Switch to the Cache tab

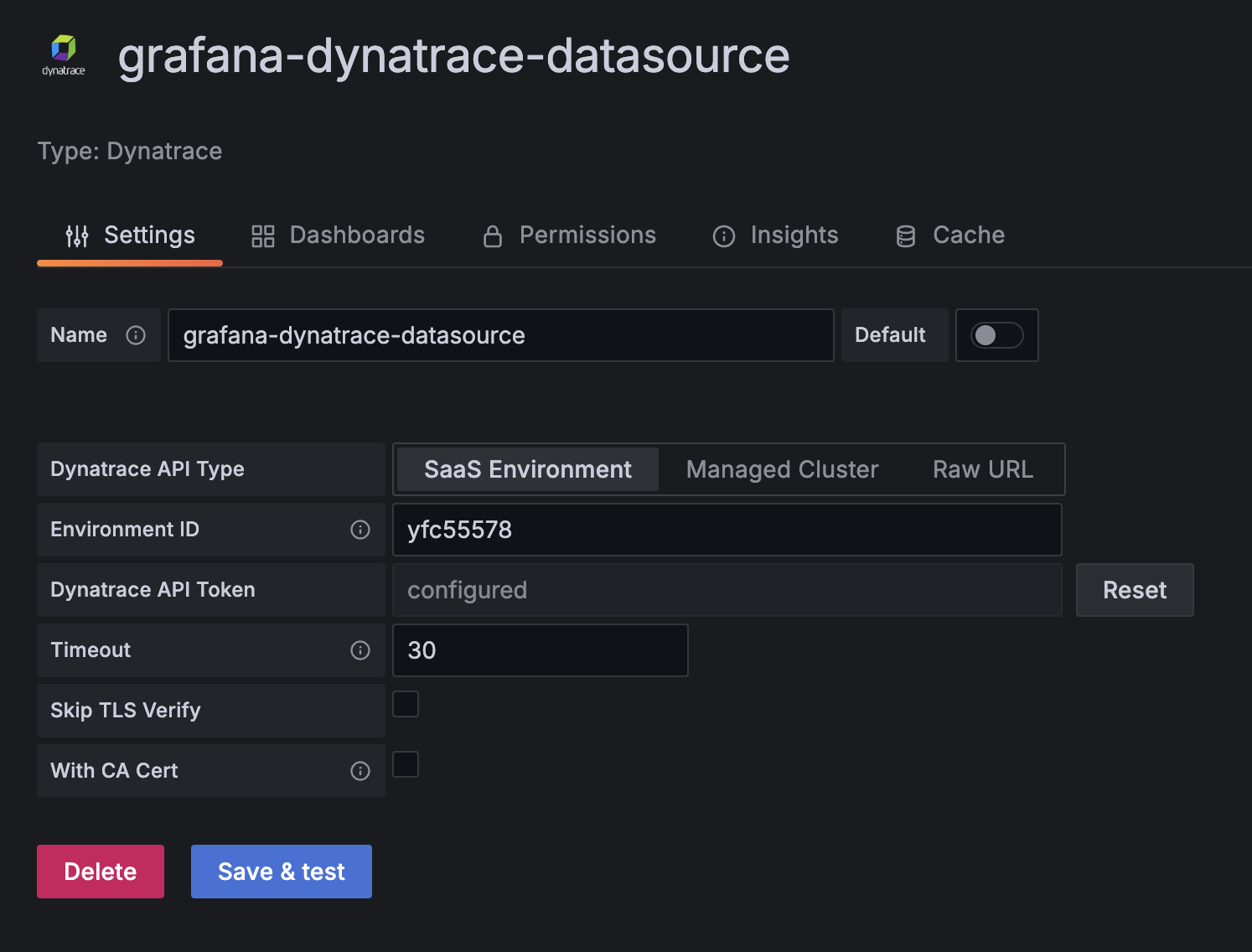click(x=950, y=235)
